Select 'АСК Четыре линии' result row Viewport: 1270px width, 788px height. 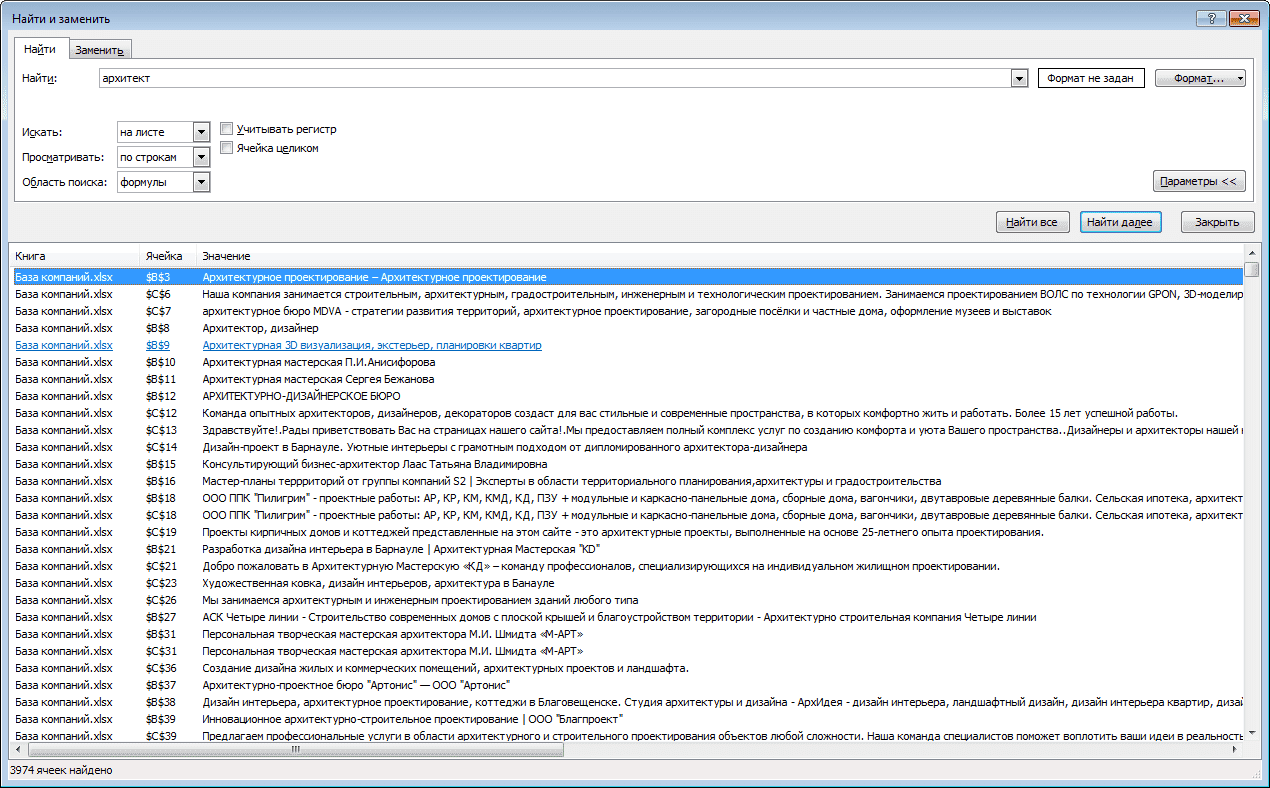[x=627, y=617]
